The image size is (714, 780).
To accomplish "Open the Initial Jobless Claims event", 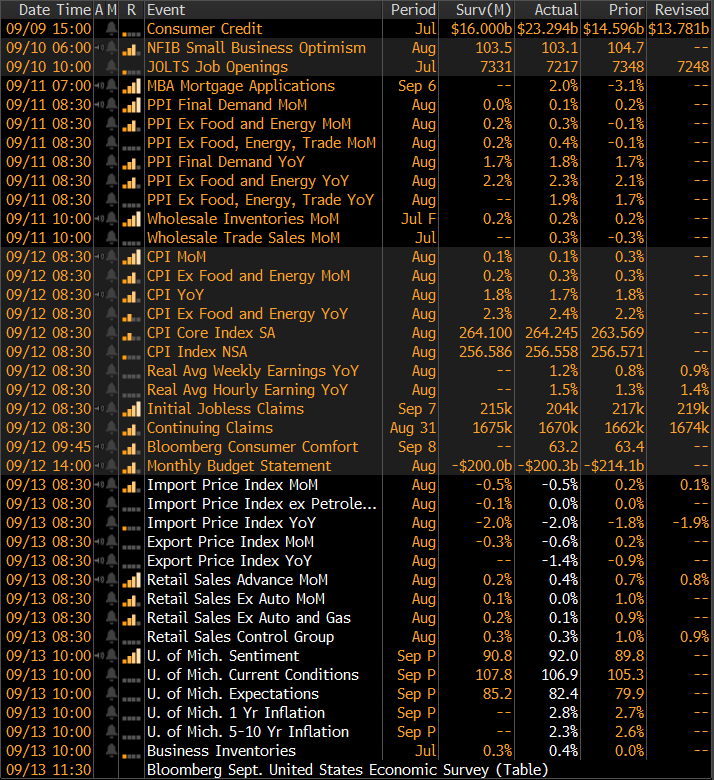I will pos(225,409).
